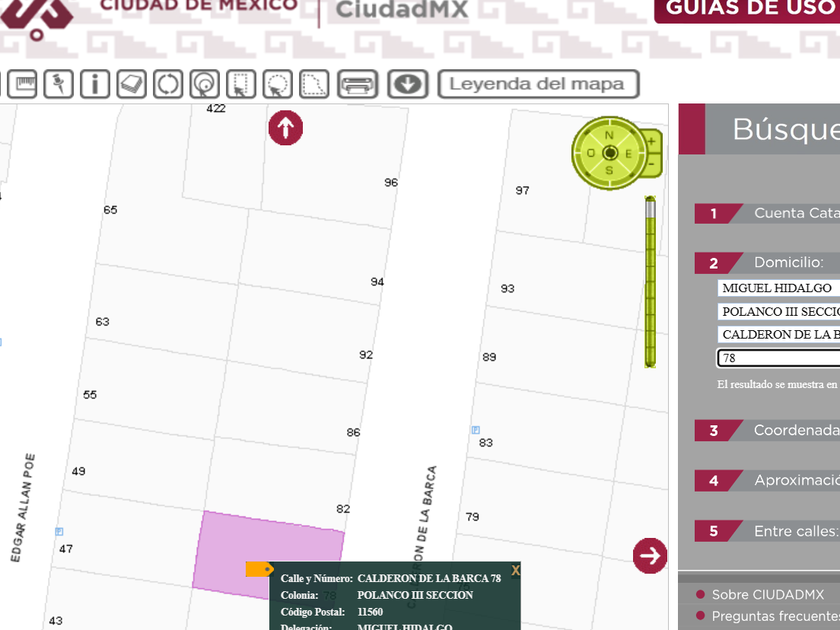Select the ruler measurement tool
The width and height of the screenshot is (840, 630).
(x=22, y=84)
